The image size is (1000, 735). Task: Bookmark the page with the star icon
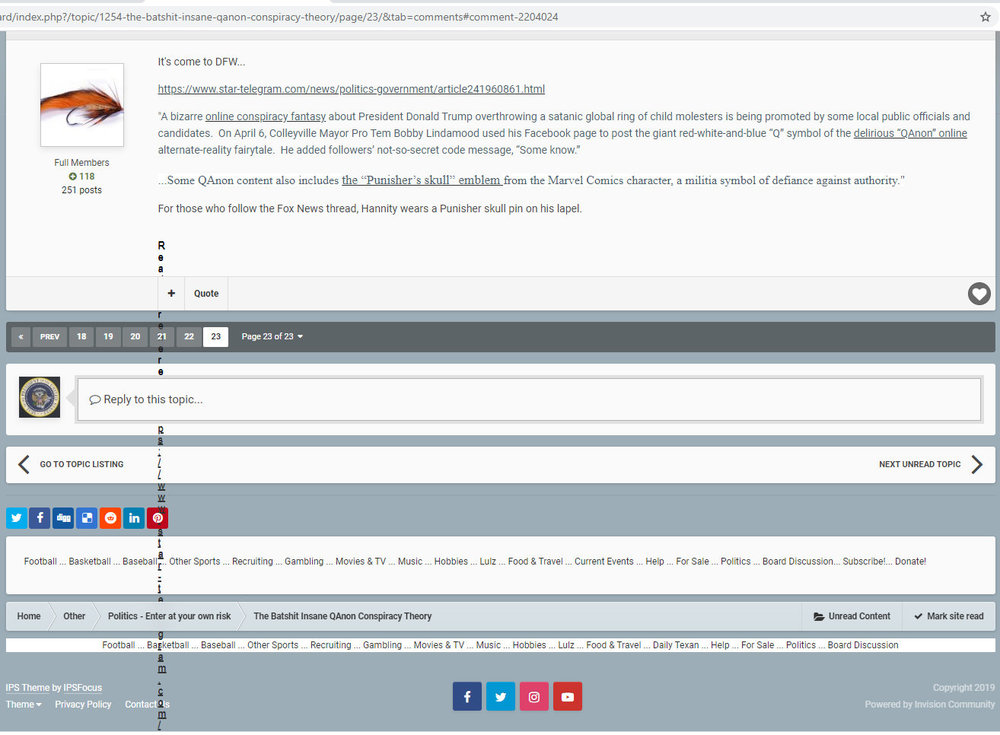point(985,17)
